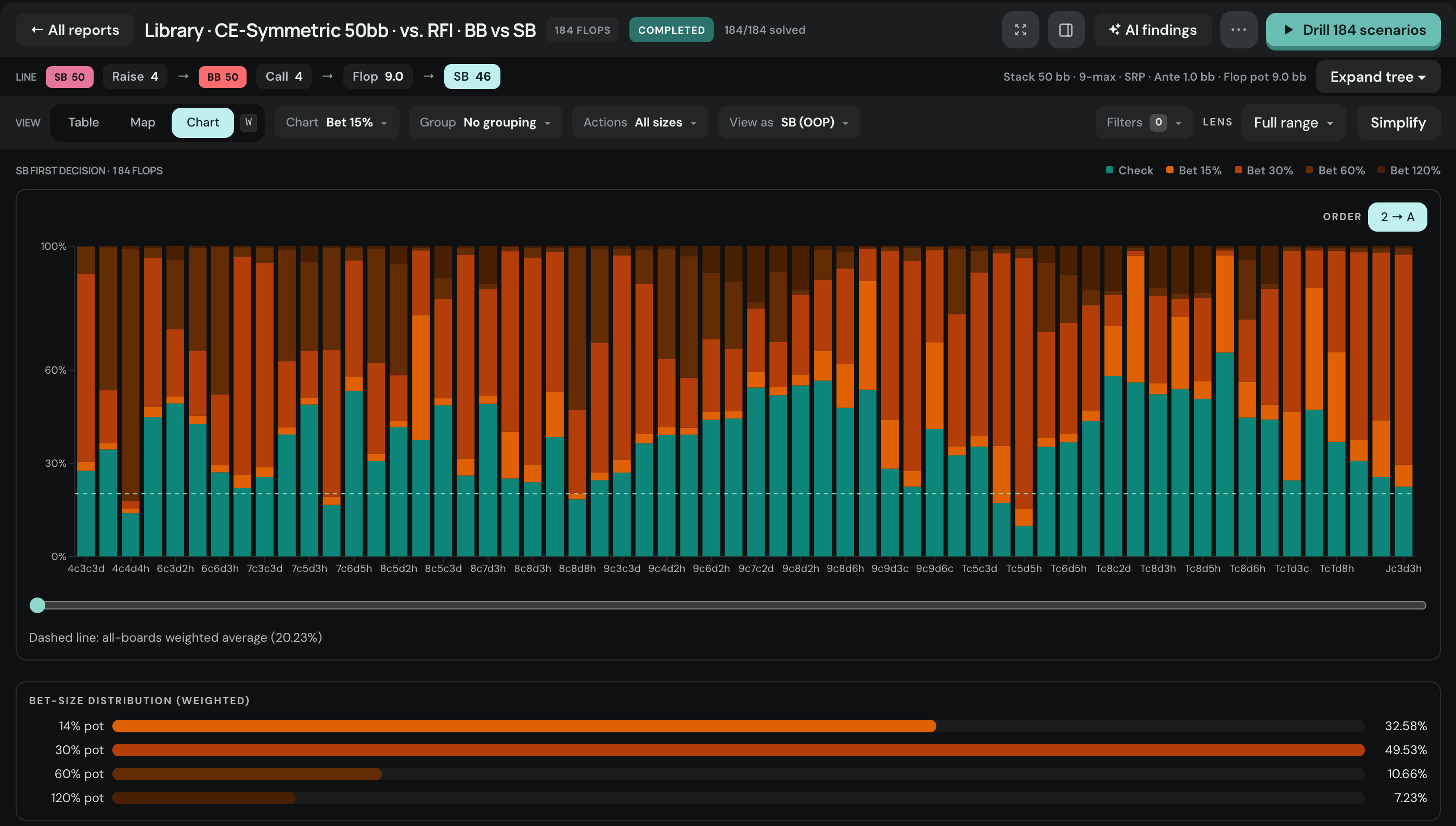Switch to the Chart view
The height and width of the screenshot is (826, 1456).
point(202,122)
